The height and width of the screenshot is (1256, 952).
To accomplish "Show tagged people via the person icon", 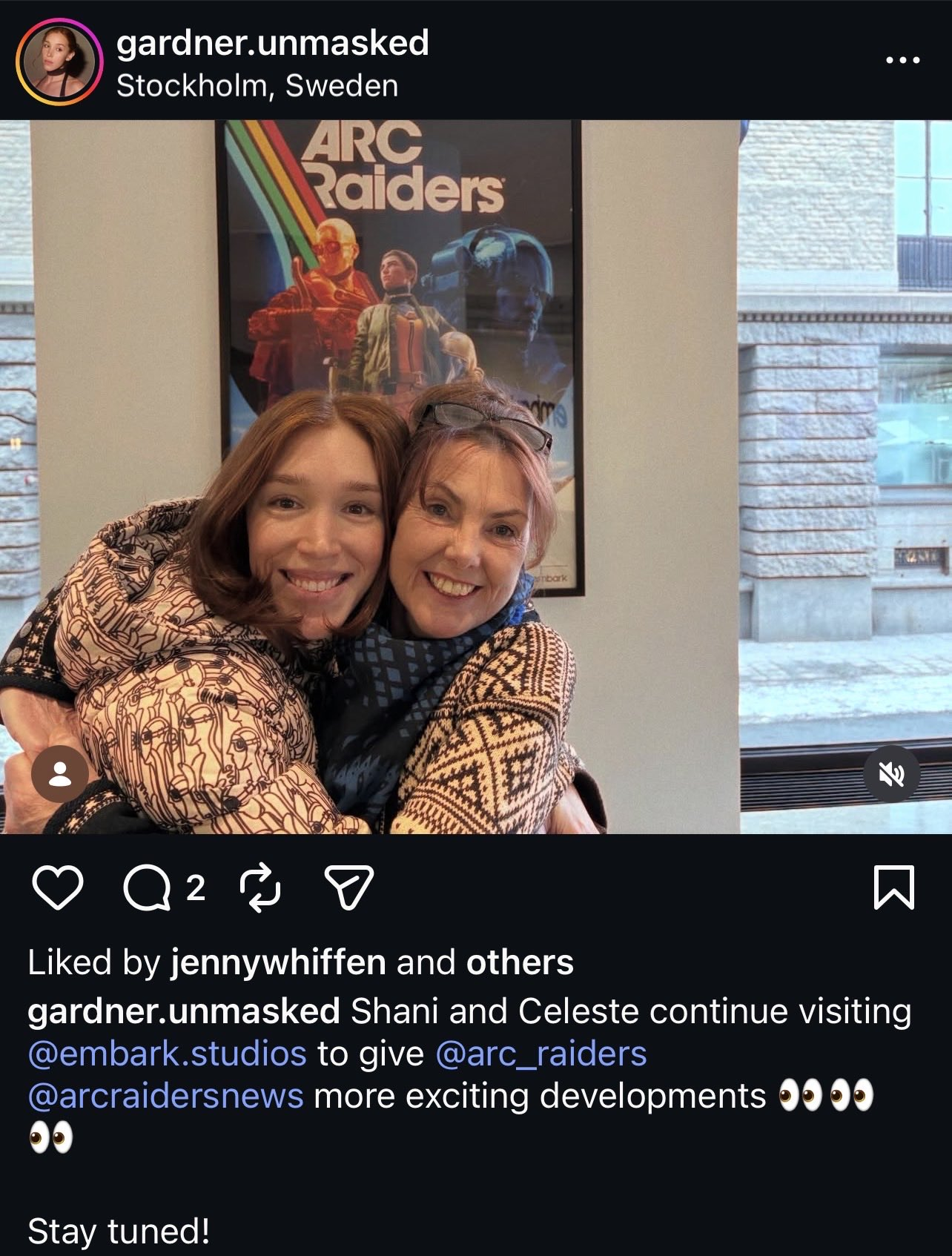I will click(60, 775).
